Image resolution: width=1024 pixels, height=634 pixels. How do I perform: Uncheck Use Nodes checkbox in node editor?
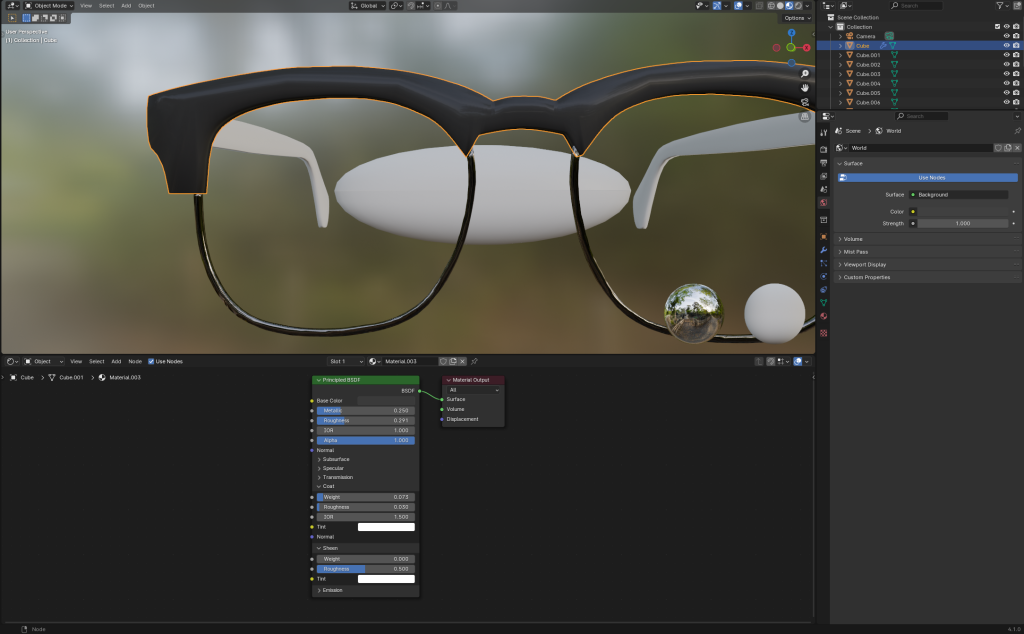[151, 361]
